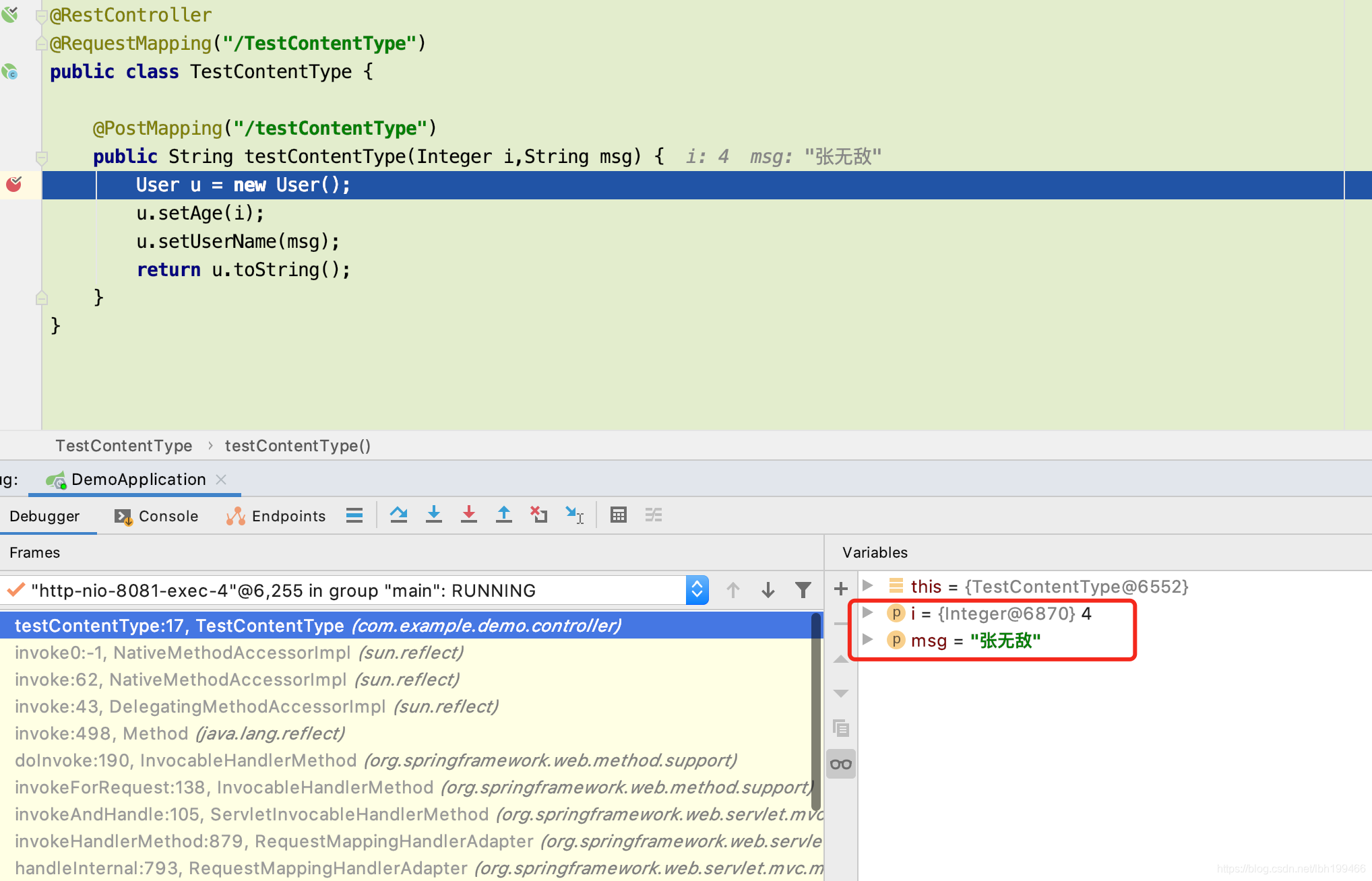The width and height of the screenshot is (1372, 881).
Task: Click the gutter icon beside @RestController
Action: tap(10, 14)
